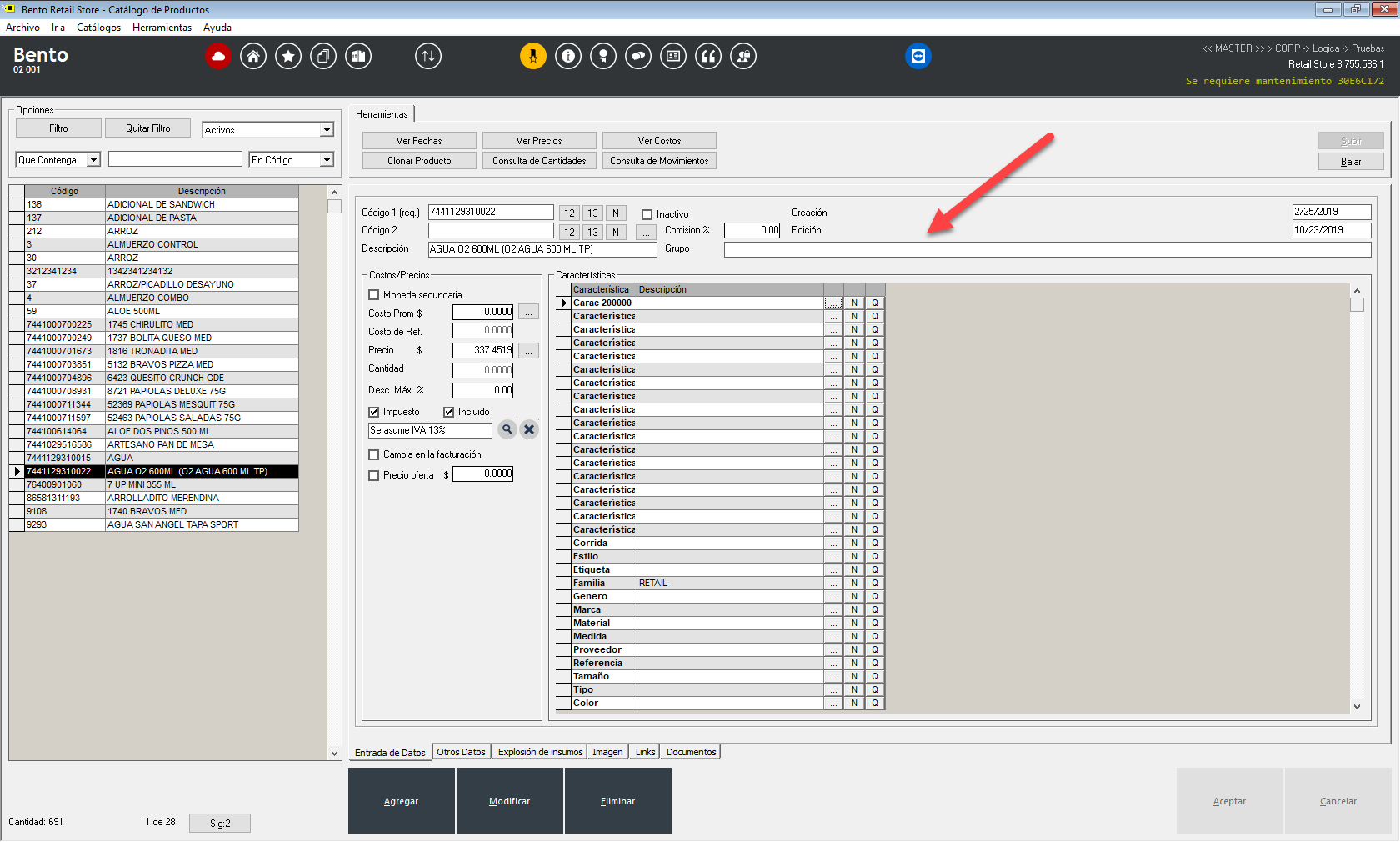Click the Modificar button
The height and width of the screenshot is (842, 1400).
(510, 801)
